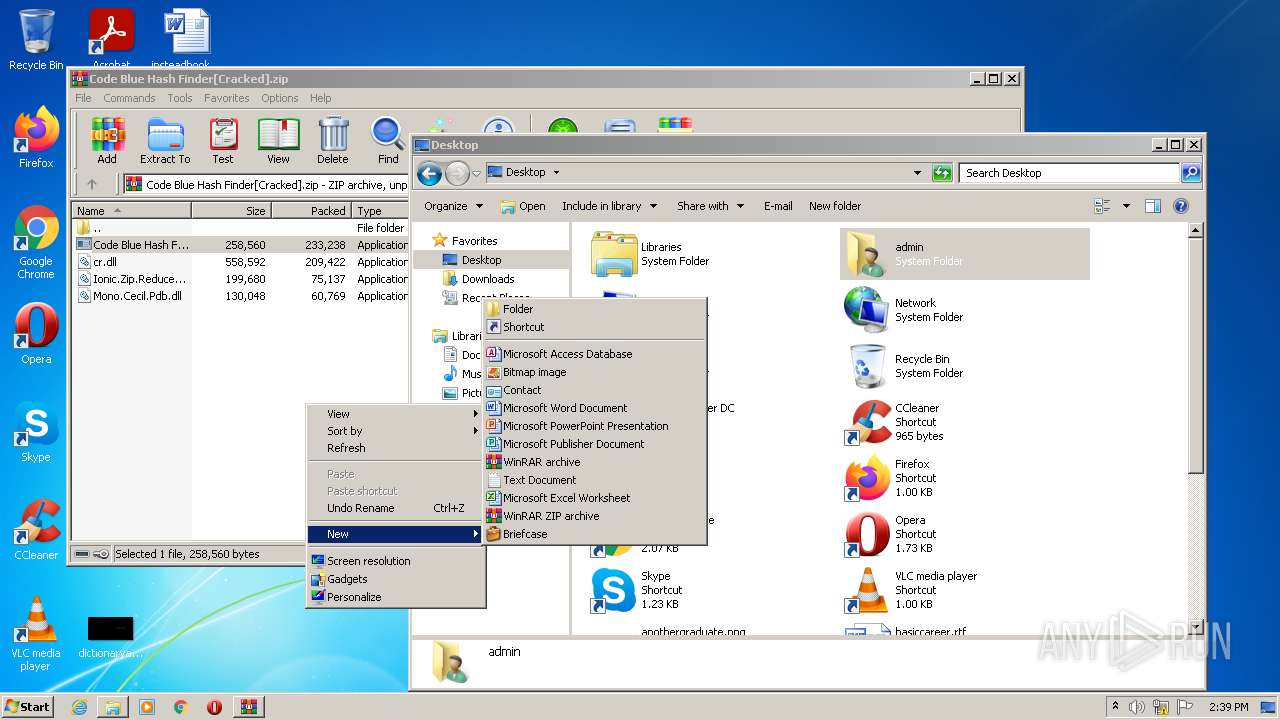This screenshot has height=720, width=1280.
Task: Open the Share with dropdown
Action: pyautogui.click(x=711, y=206)
